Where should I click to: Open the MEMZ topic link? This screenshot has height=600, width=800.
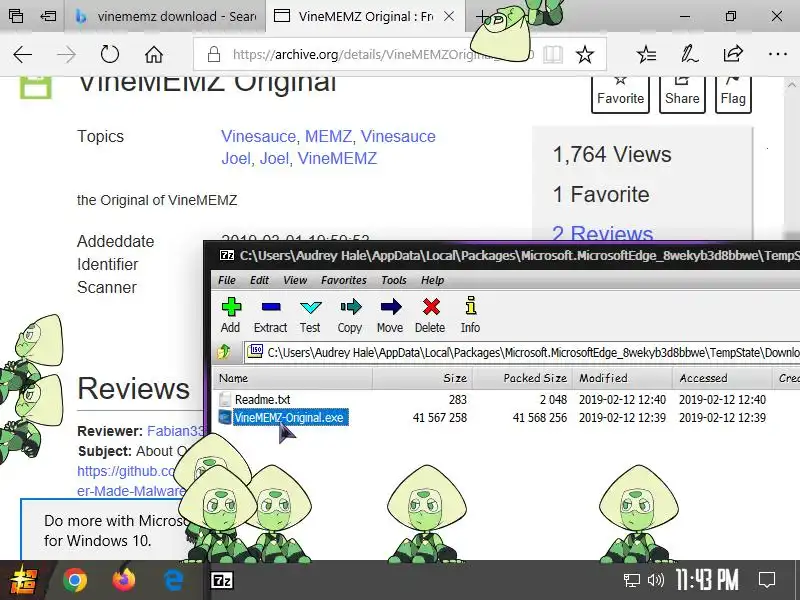tap(328, 136)
